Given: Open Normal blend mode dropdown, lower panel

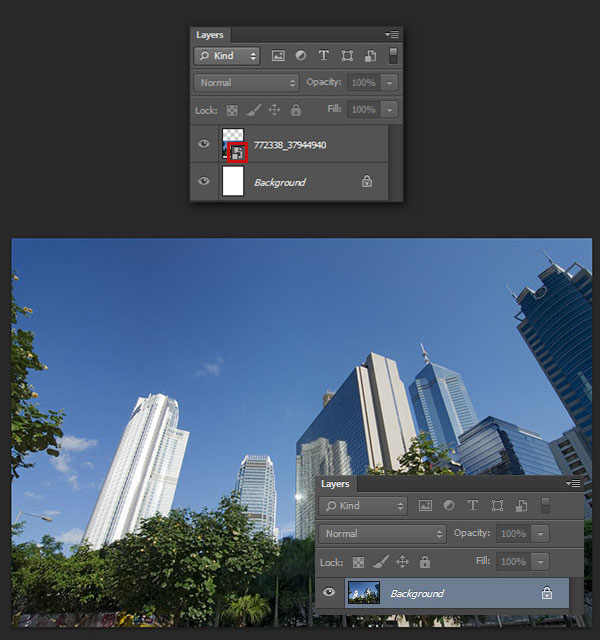Looking at the screenshot, I should pos(382,534).
